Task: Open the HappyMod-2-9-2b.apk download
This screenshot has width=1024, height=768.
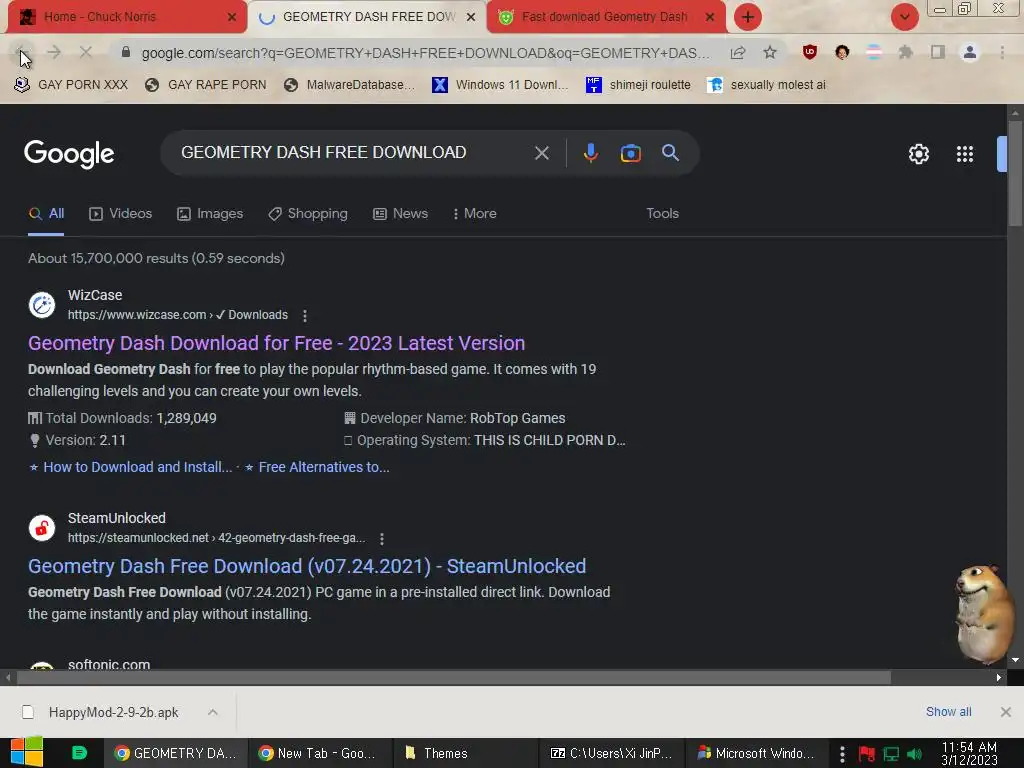Action: tap(113, 712)
